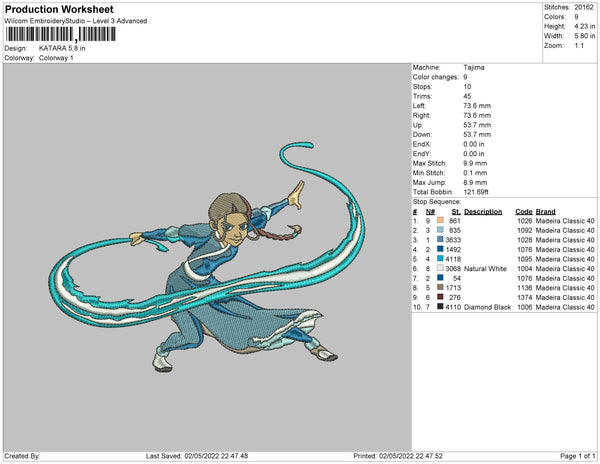Click the 'Description' column header
The image size is (600, 464).
tap(483, 212)
